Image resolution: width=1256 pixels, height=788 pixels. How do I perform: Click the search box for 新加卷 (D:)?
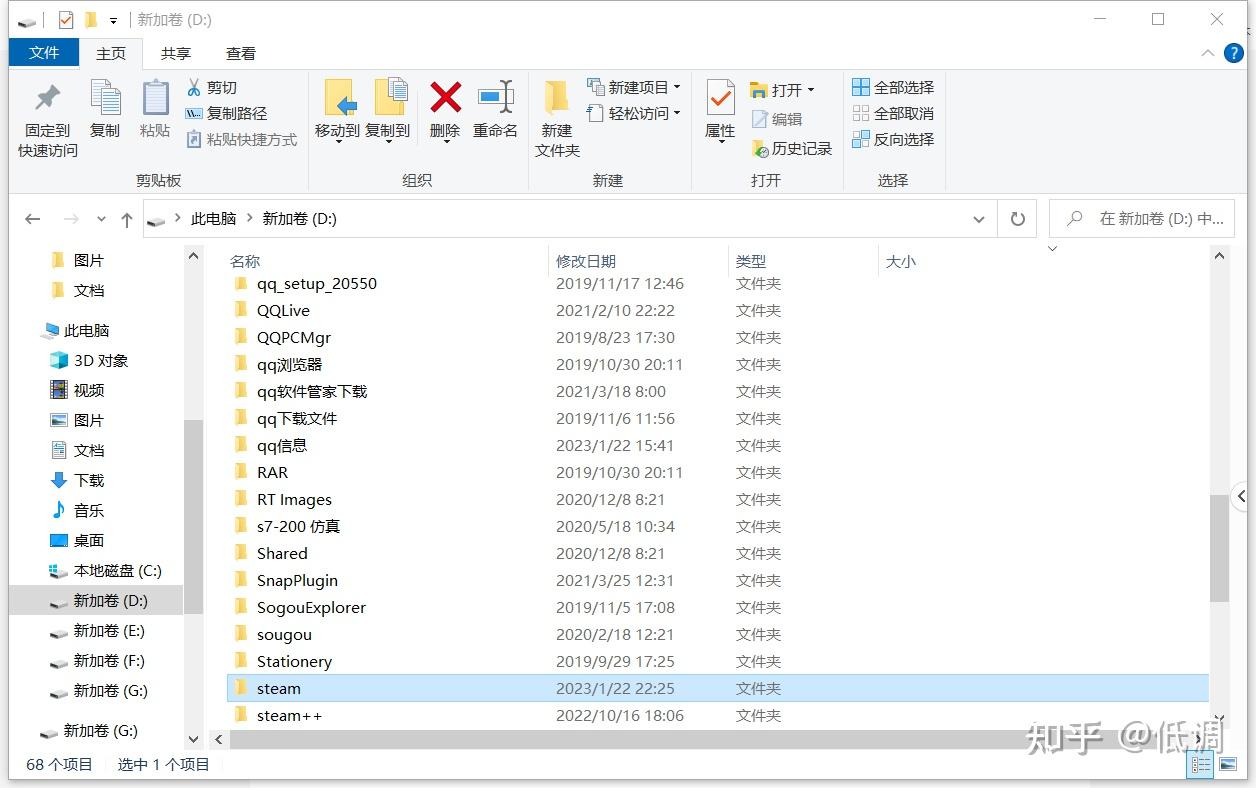1142,219
